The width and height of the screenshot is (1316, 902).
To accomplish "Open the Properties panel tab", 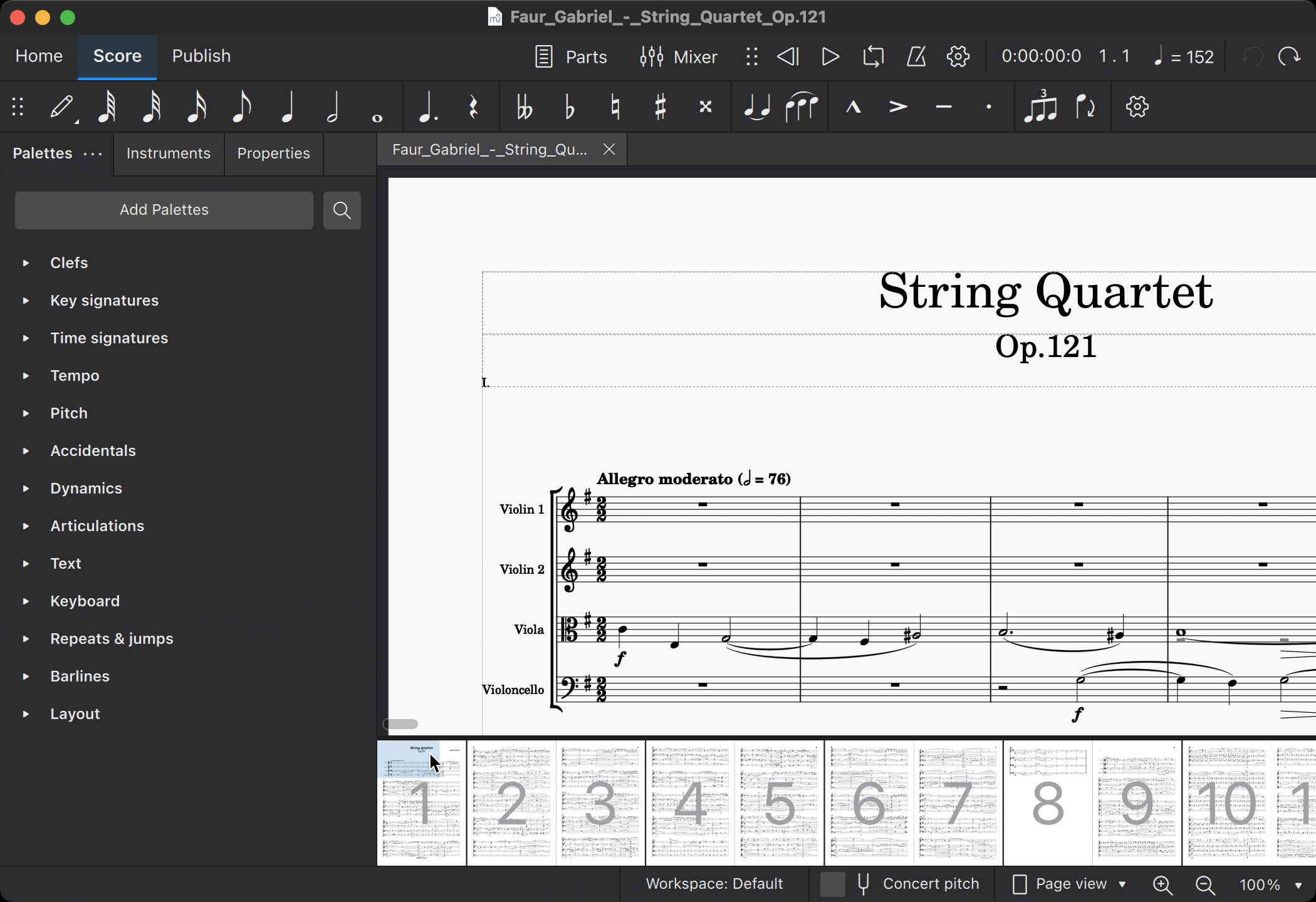I will (273, 153).
